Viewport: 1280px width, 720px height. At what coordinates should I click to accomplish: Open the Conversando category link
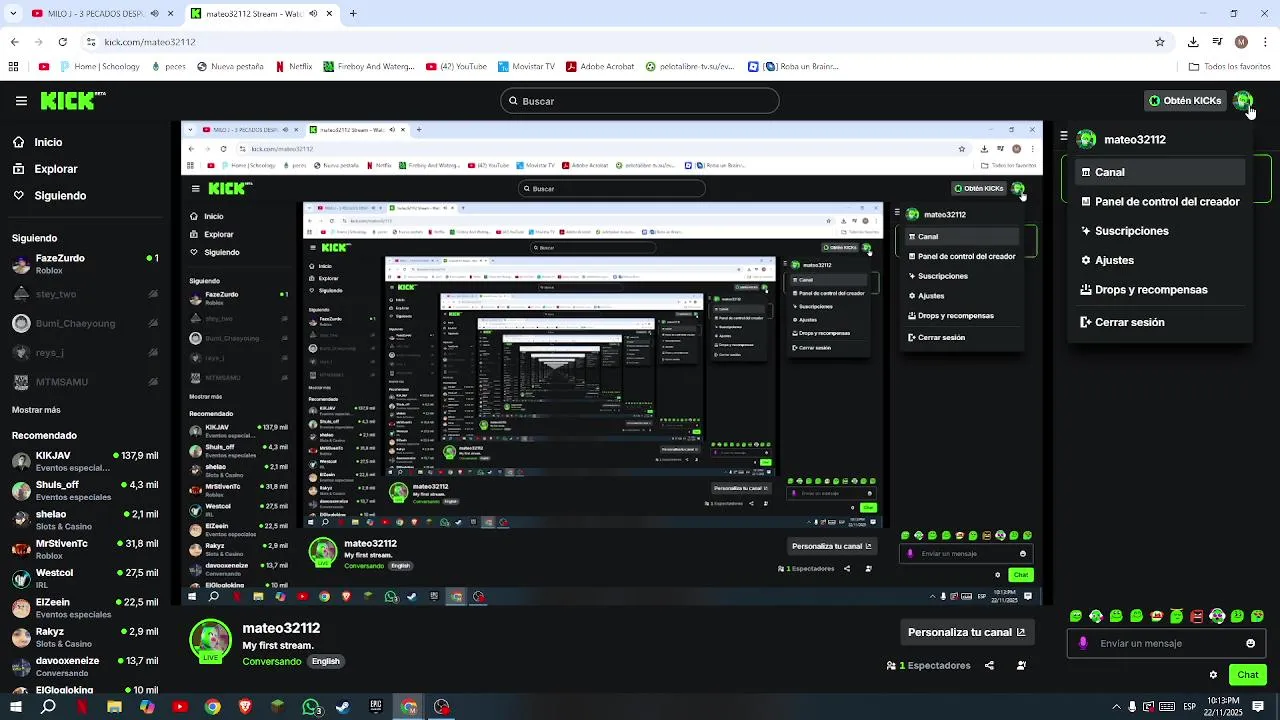tap(271, 662)
